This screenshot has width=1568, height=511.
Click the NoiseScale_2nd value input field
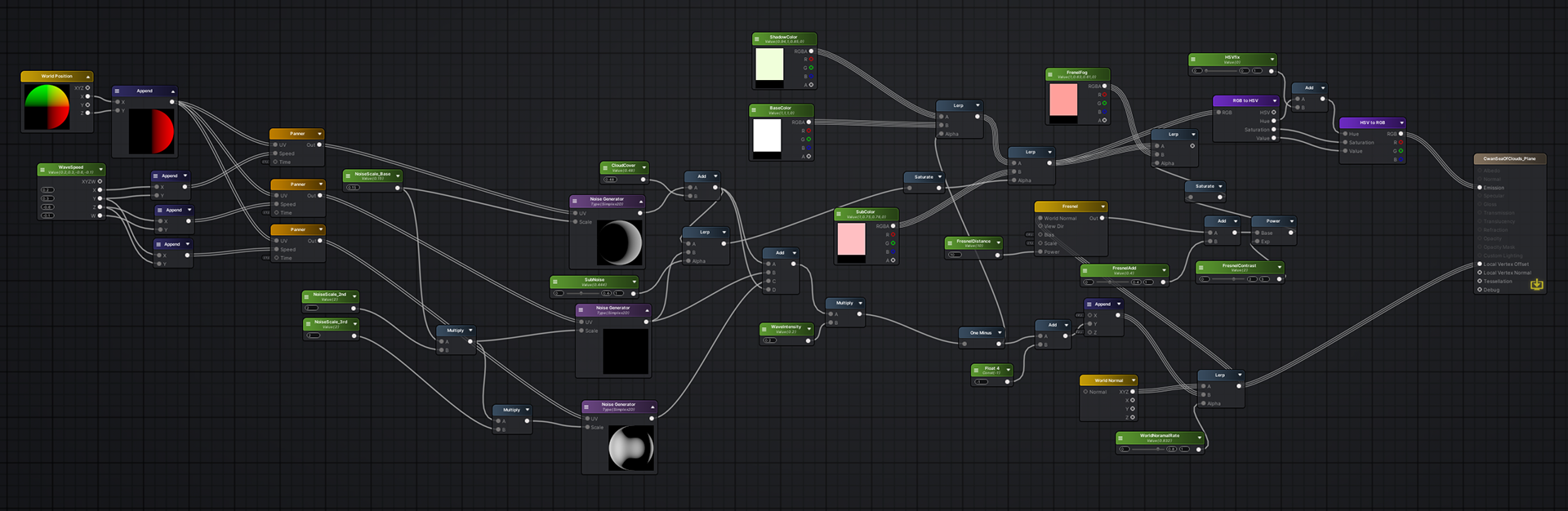(311, 309)
